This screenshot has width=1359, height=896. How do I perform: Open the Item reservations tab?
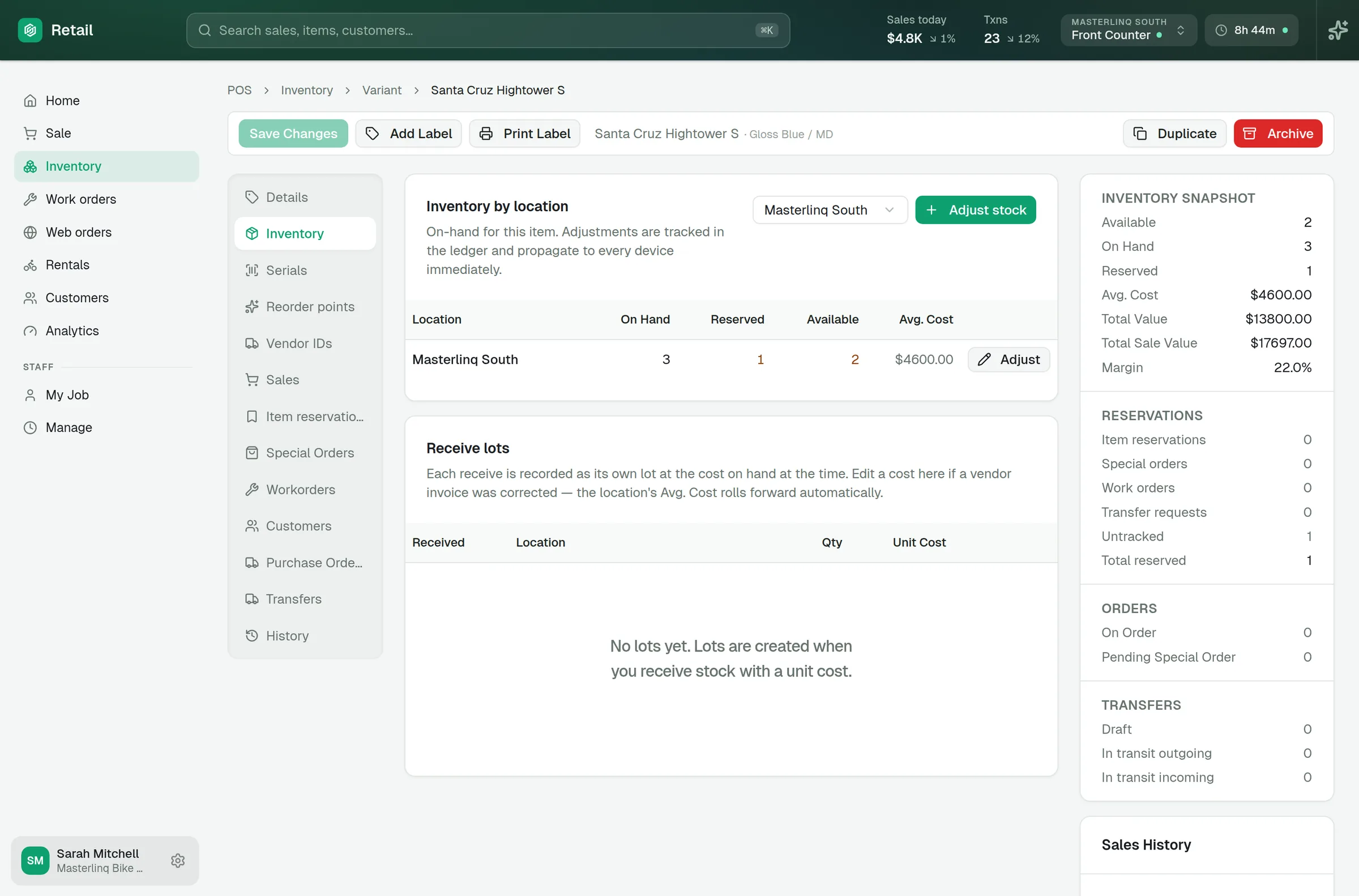tap(305, 417)
